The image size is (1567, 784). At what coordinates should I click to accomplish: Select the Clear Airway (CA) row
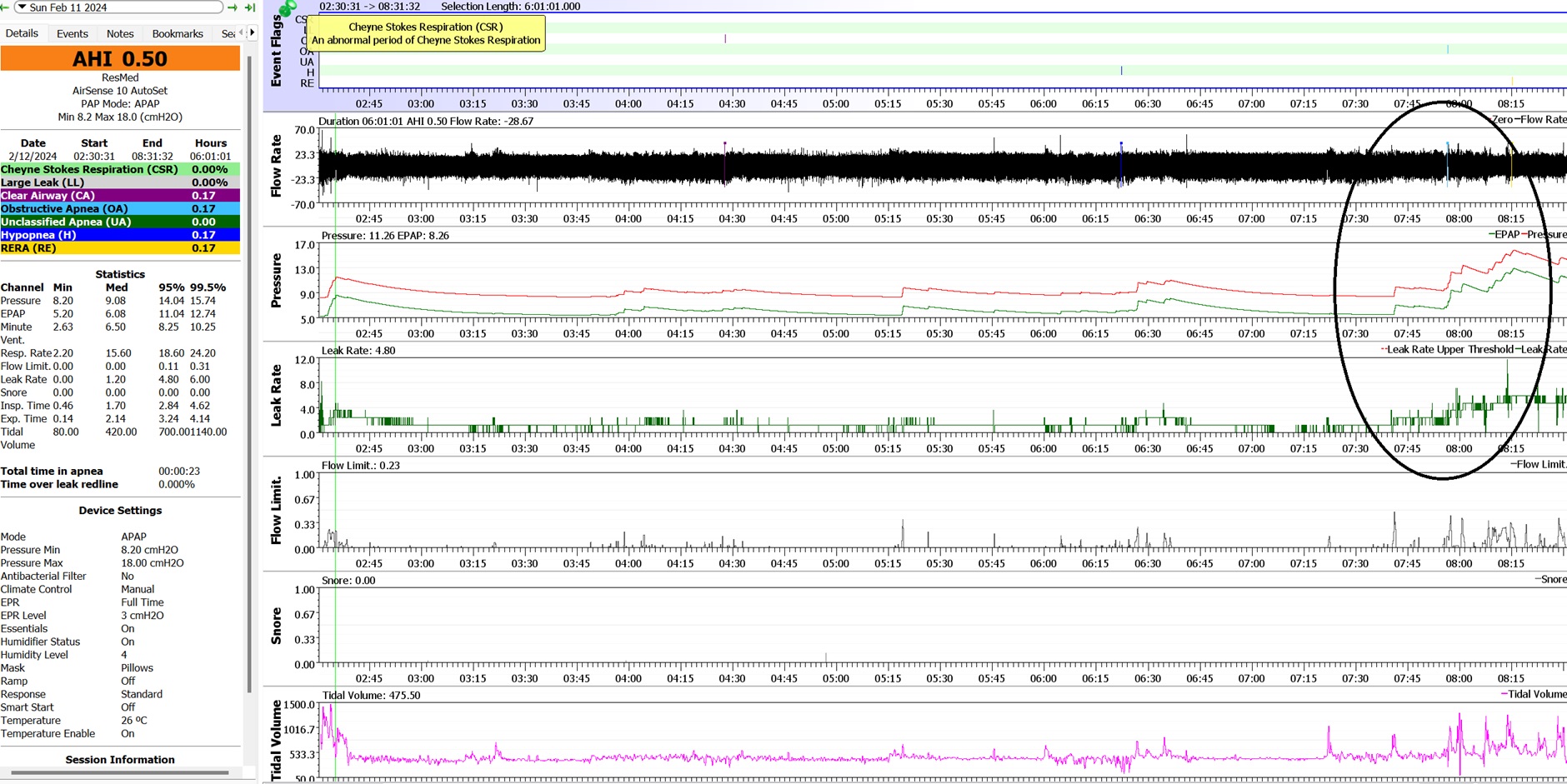120,196
